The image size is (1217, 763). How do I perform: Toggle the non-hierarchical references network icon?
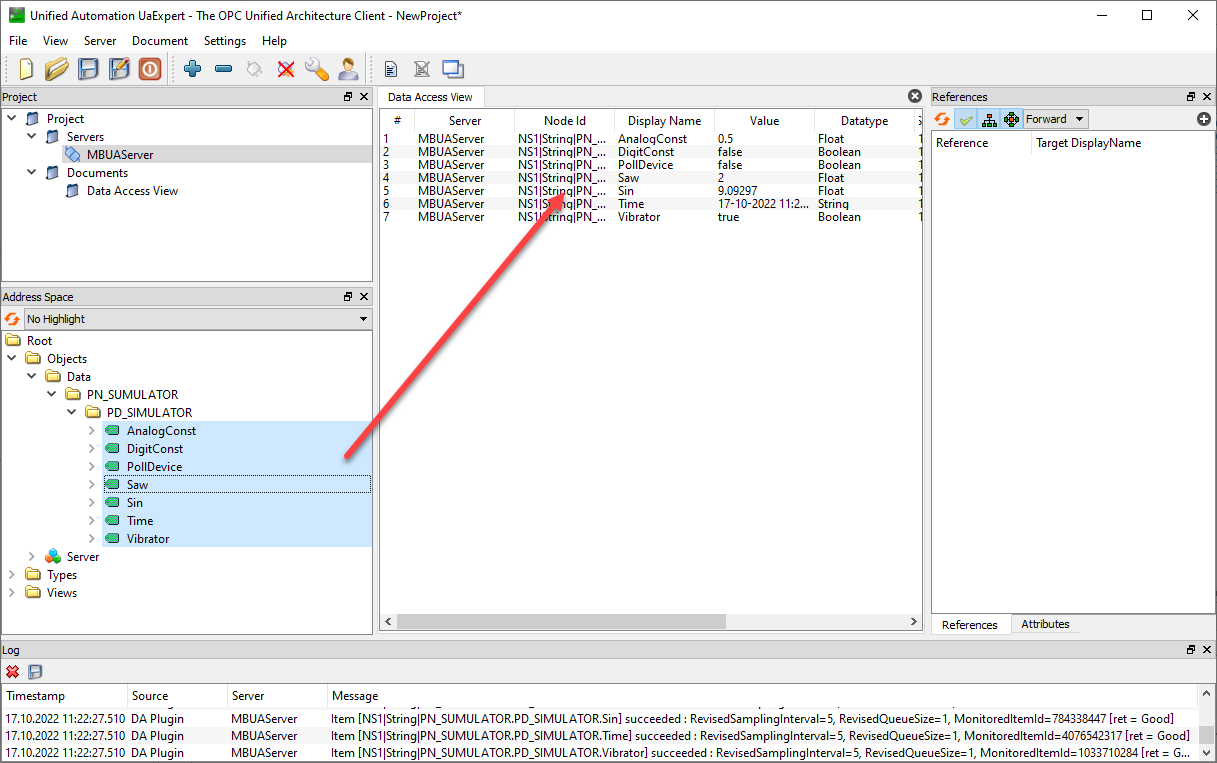(x=1012, y=119)
